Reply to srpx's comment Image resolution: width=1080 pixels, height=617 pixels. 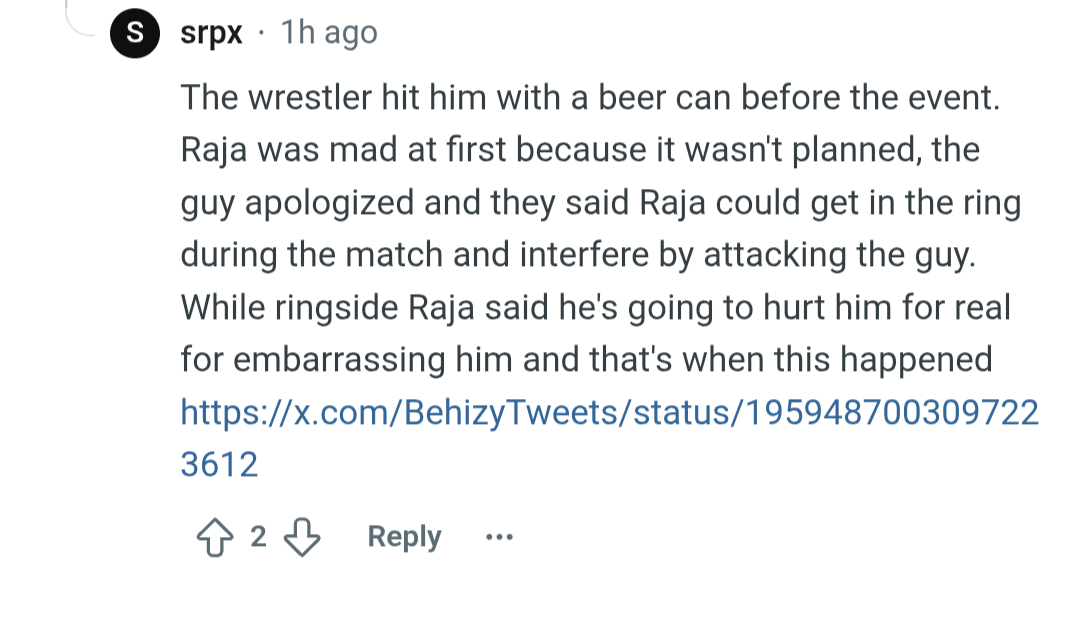[404, 537]
